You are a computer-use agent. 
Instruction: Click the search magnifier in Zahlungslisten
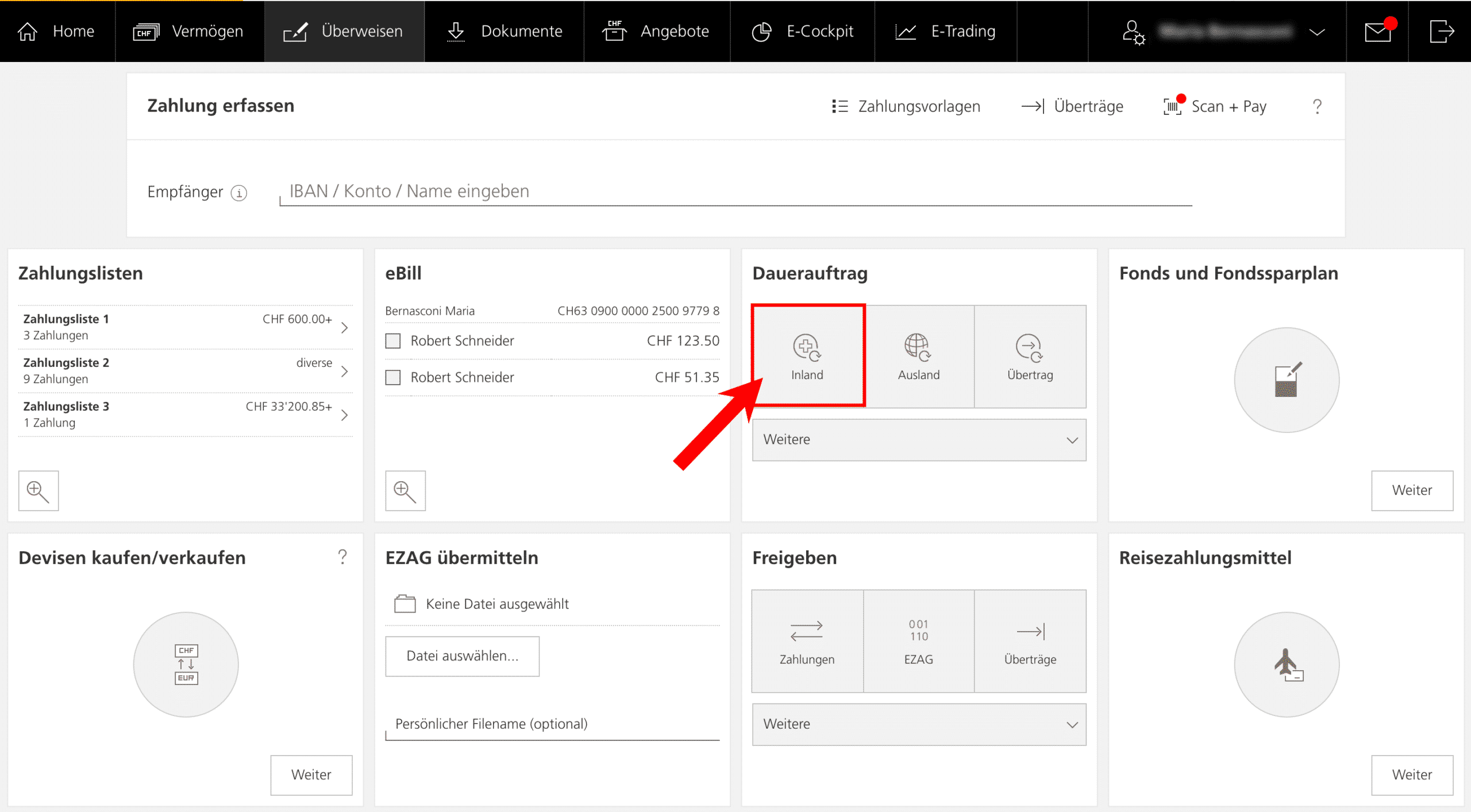[38, 491]
